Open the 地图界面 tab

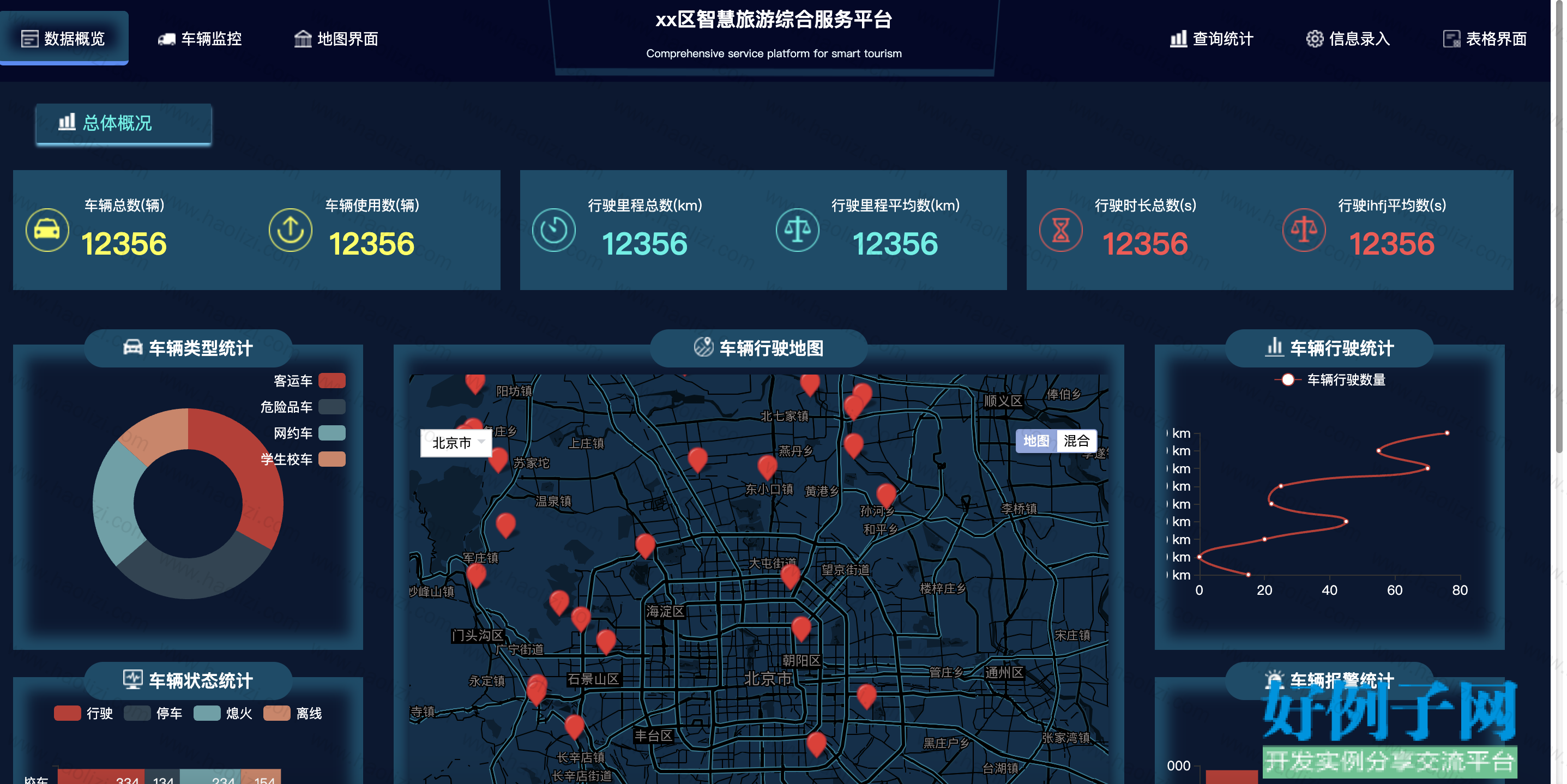[x=336, y=39]
